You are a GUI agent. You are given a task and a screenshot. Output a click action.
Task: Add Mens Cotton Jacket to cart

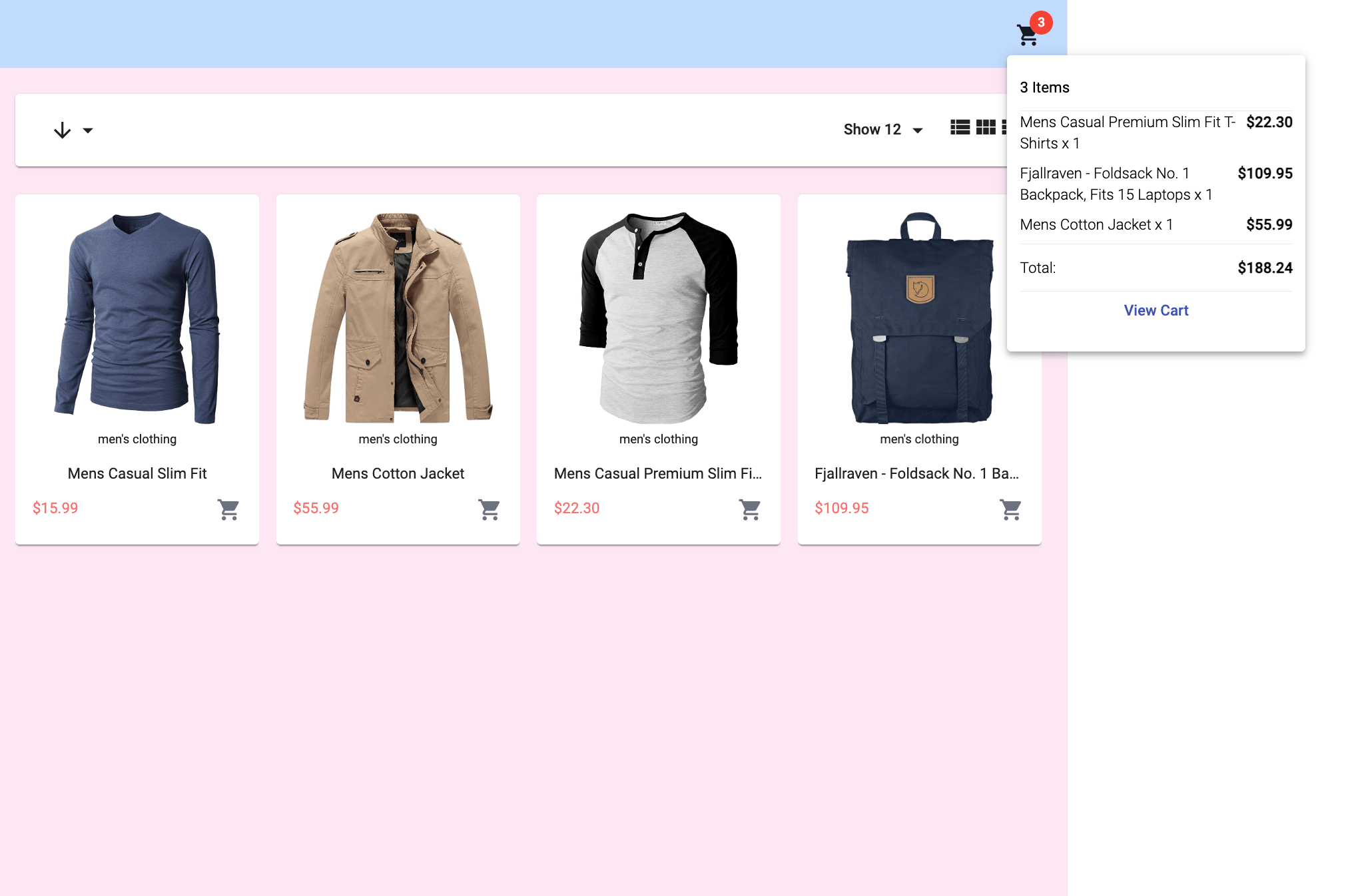(490, 509)
